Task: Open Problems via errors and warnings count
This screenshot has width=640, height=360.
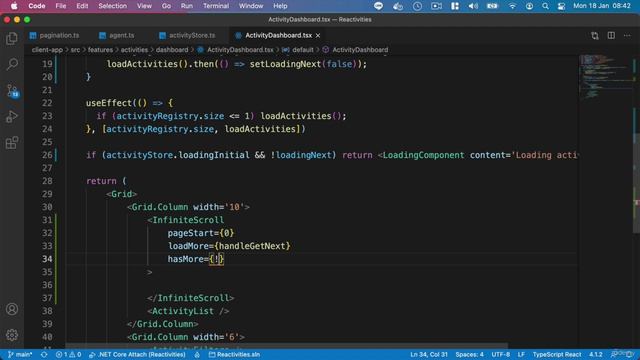Action: (68, 355)
